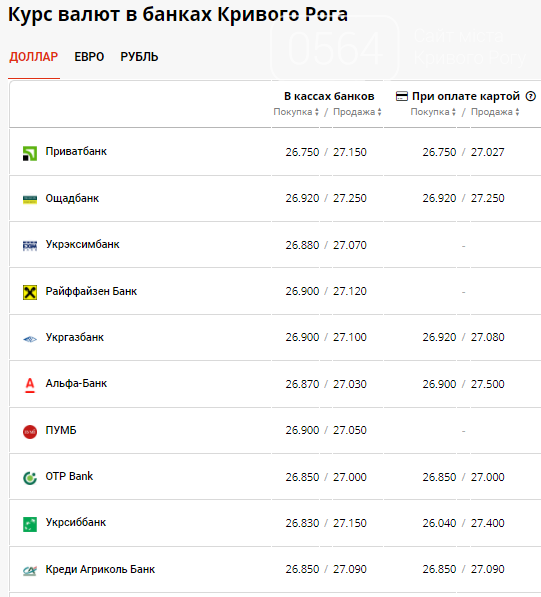541x597 pixels.
Task: Click the Укрэксимбанк logo icon
Action: 30,246
